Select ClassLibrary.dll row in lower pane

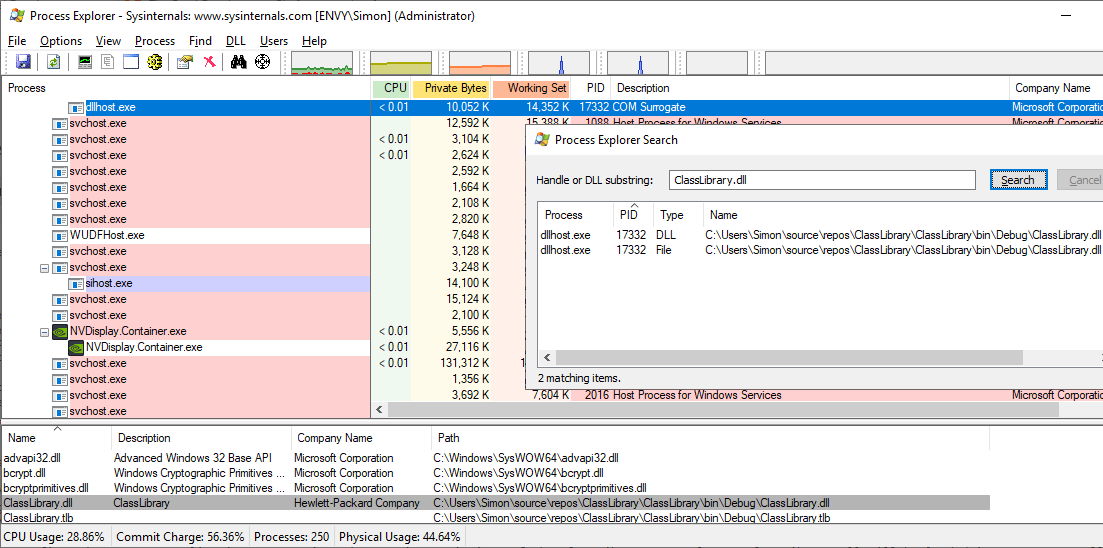point(495,503)
